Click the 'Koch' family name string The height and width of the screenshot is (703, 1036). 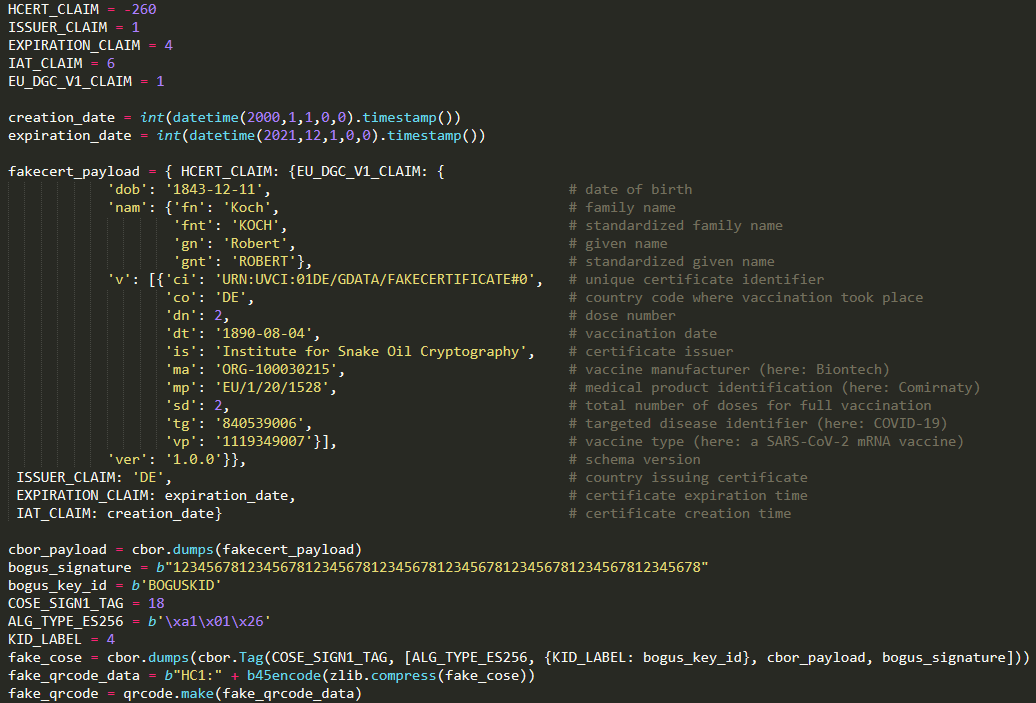(248, 207)
